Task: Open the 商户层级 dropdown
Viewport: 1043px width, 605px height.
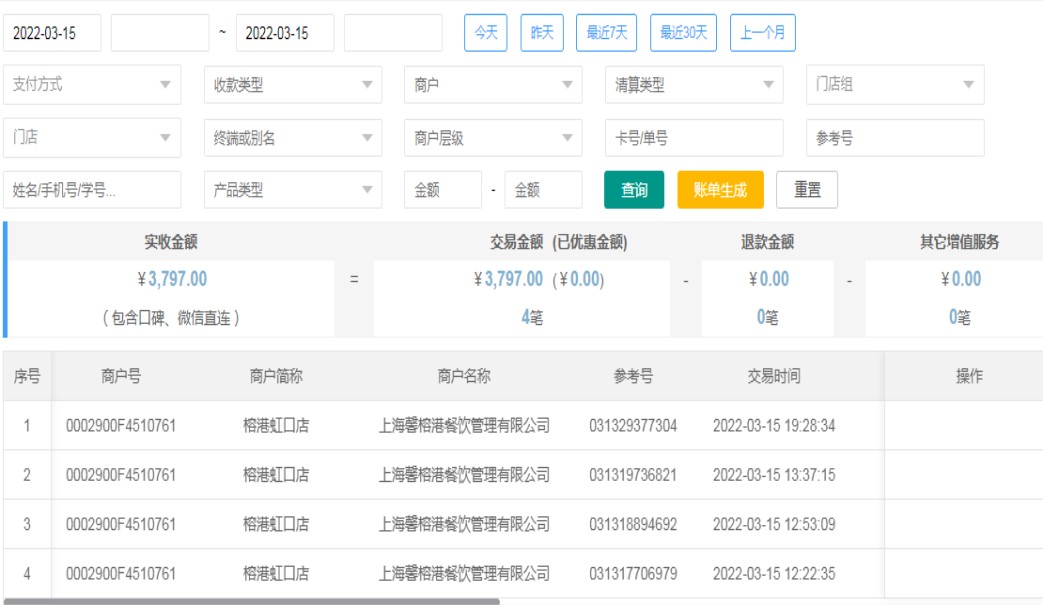Action: tap(492, 138)
